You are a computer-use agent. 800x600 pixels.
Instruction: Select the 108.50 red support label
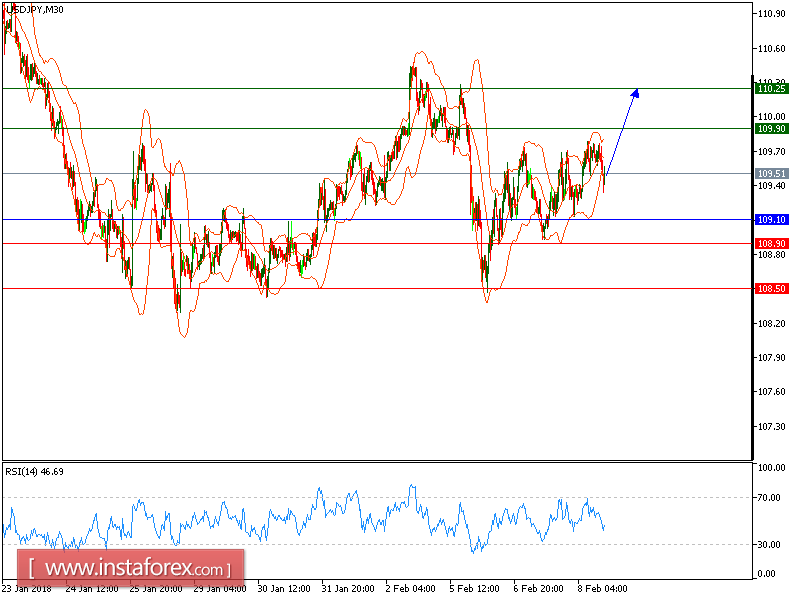(771, 289)
